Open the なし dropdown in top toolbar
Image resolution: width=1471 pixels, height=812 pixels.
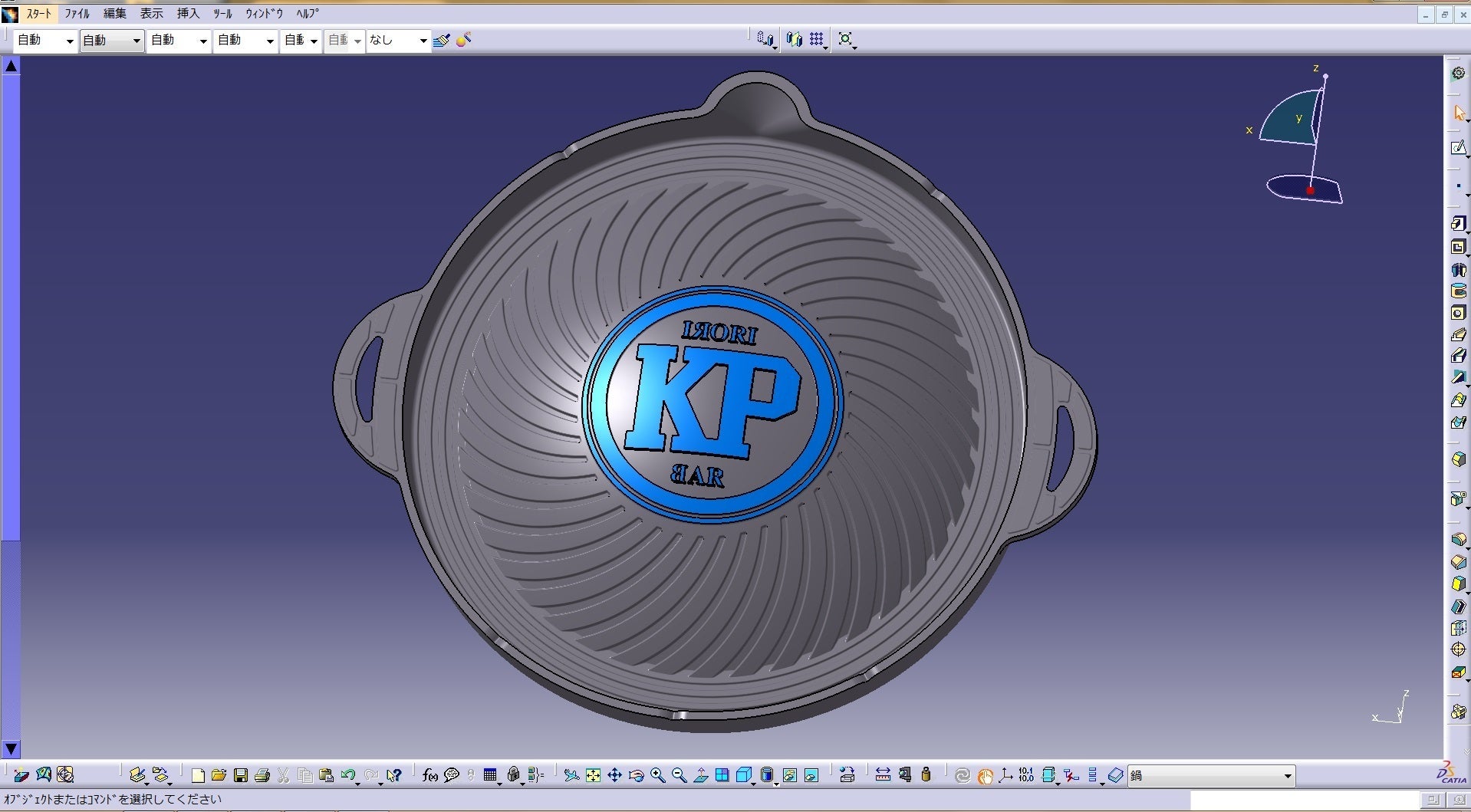point(423,41)
